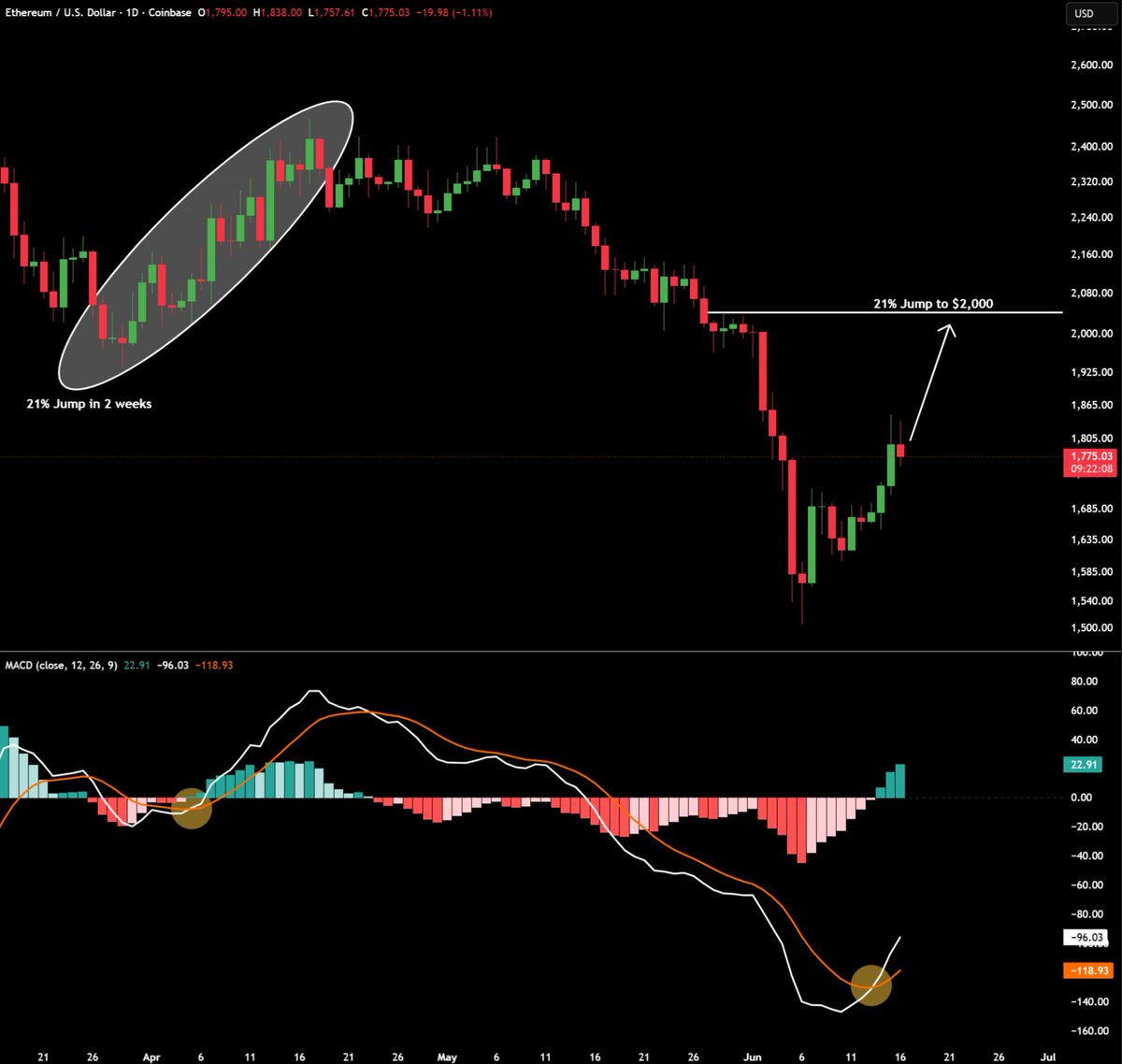Click the 1,500.00 price scale label
1122x1064 pixels.
[x=1092, y=628]
